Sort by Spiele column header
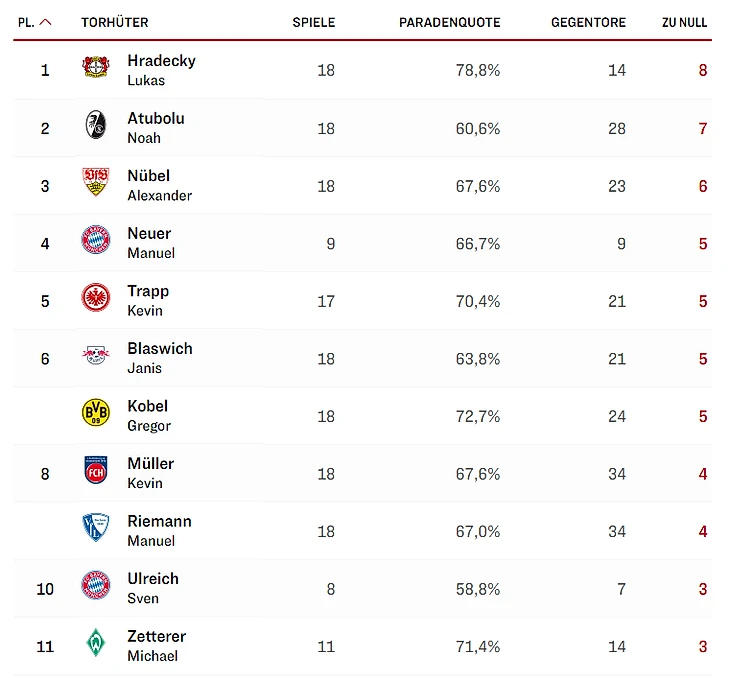The height and width of the screenshot is (678, 730). click(313, 22)
